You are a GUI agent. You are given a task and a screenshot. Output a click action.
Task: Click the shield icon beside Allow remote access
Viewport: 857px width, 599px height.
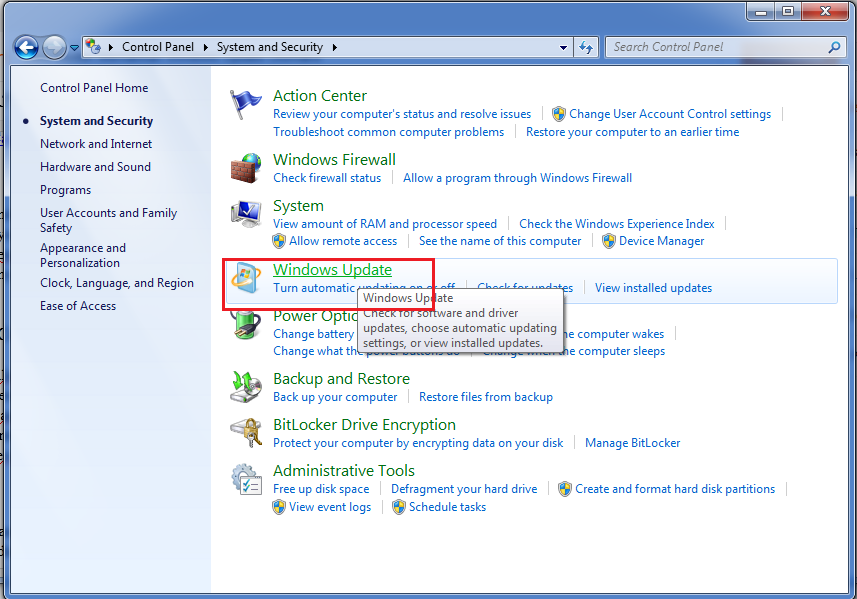(x=279, y=241)
